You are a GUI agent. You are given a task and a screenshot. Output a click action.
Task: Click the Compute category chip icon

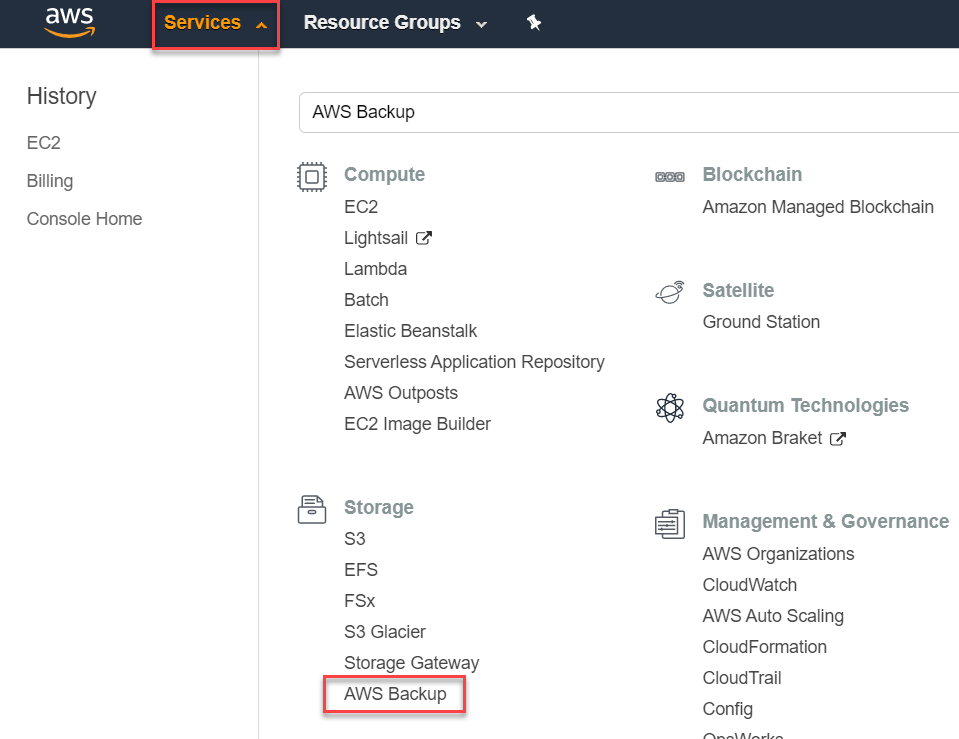(312, 177)
